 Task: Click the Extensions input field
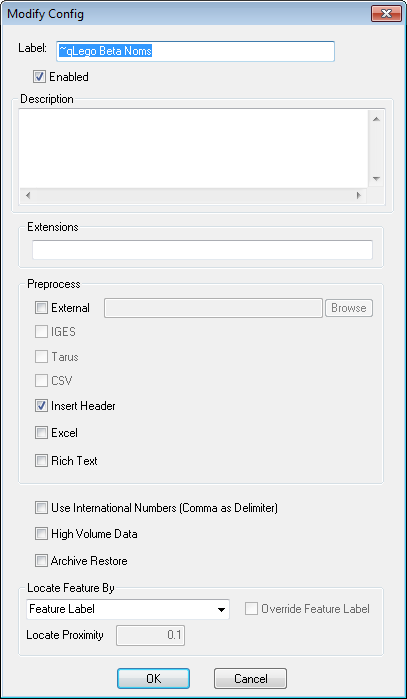click(x=202, y=250)
